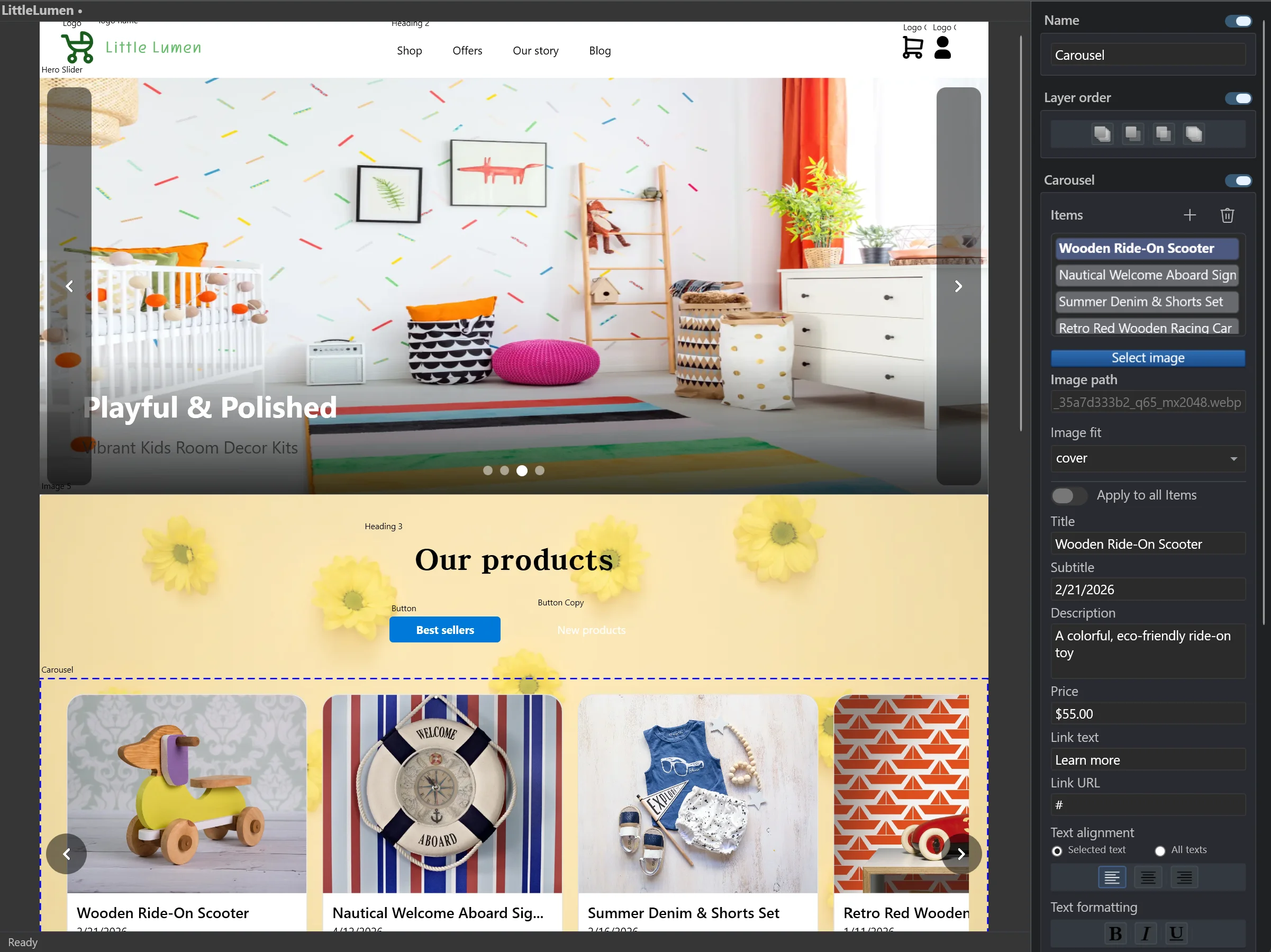
Task: Click Blog in the site navigation
Action: pyautogui.click(x=600, y=51)
